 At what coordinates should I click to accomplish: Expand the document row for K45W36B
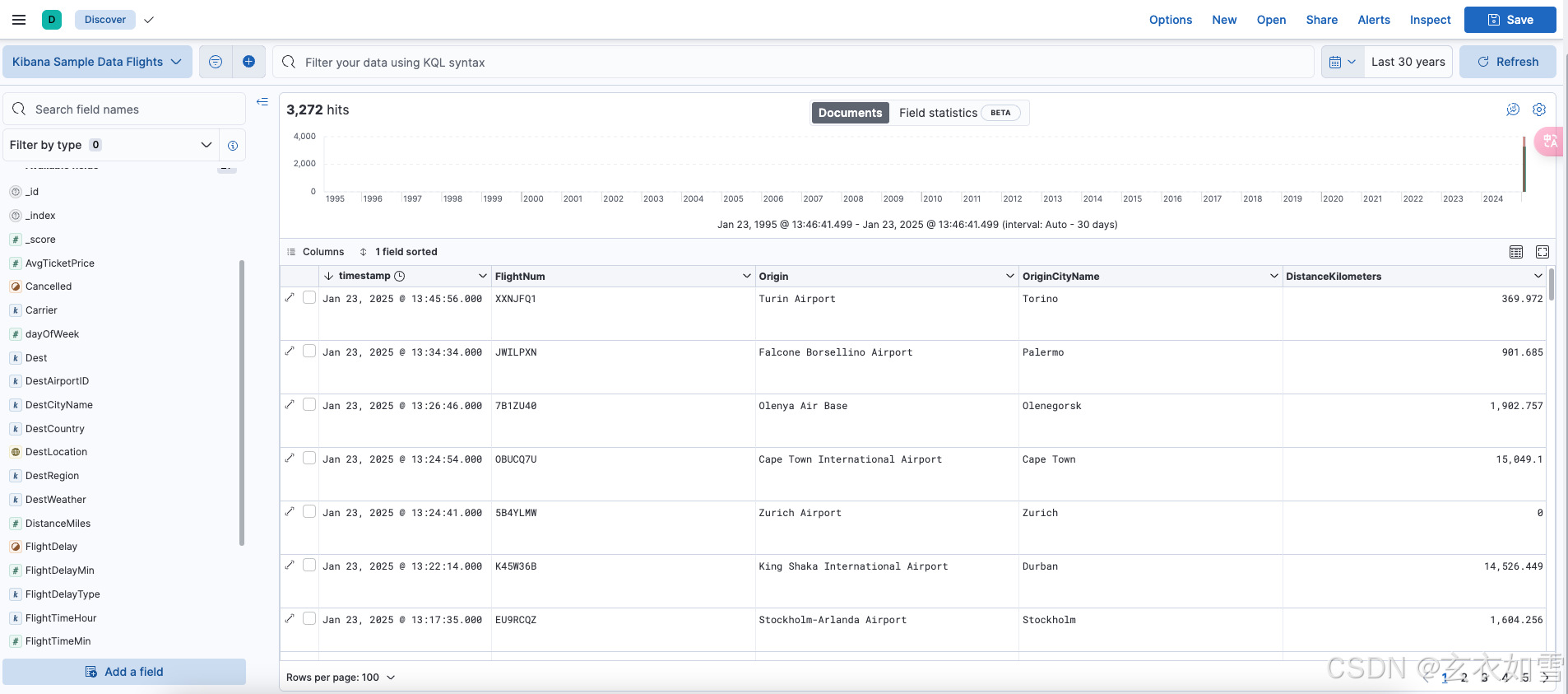[x=290, y=565]
